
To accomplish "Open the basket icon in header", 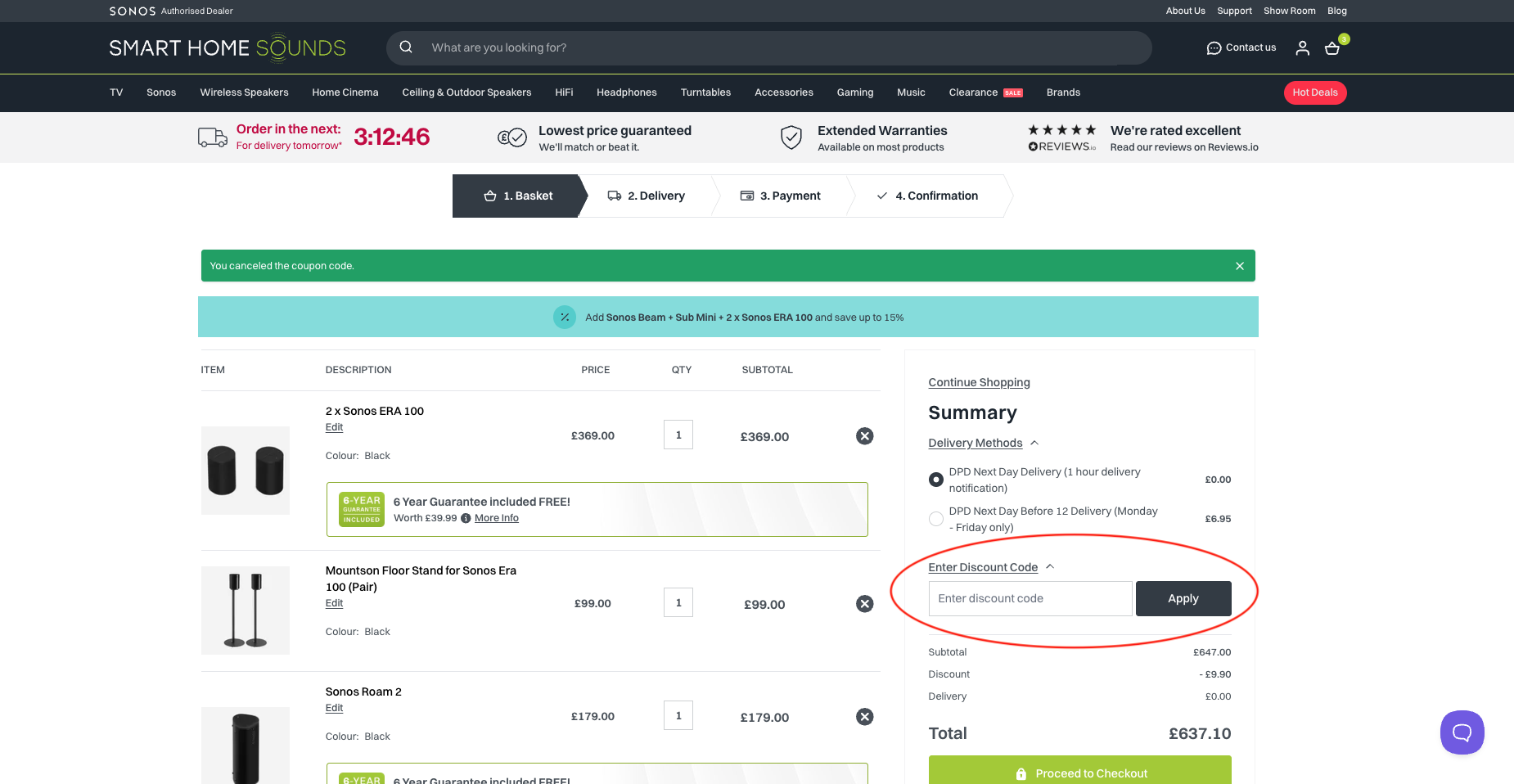I will click(1332, 48).
